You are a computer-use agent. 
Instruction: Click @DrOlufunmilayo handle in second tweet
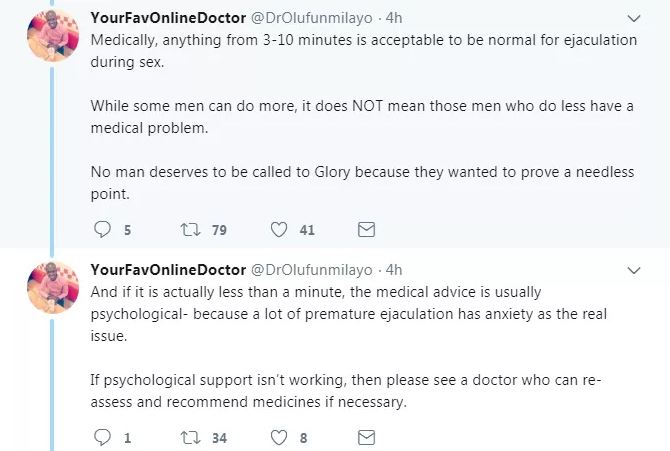click(x=310, y=270)
